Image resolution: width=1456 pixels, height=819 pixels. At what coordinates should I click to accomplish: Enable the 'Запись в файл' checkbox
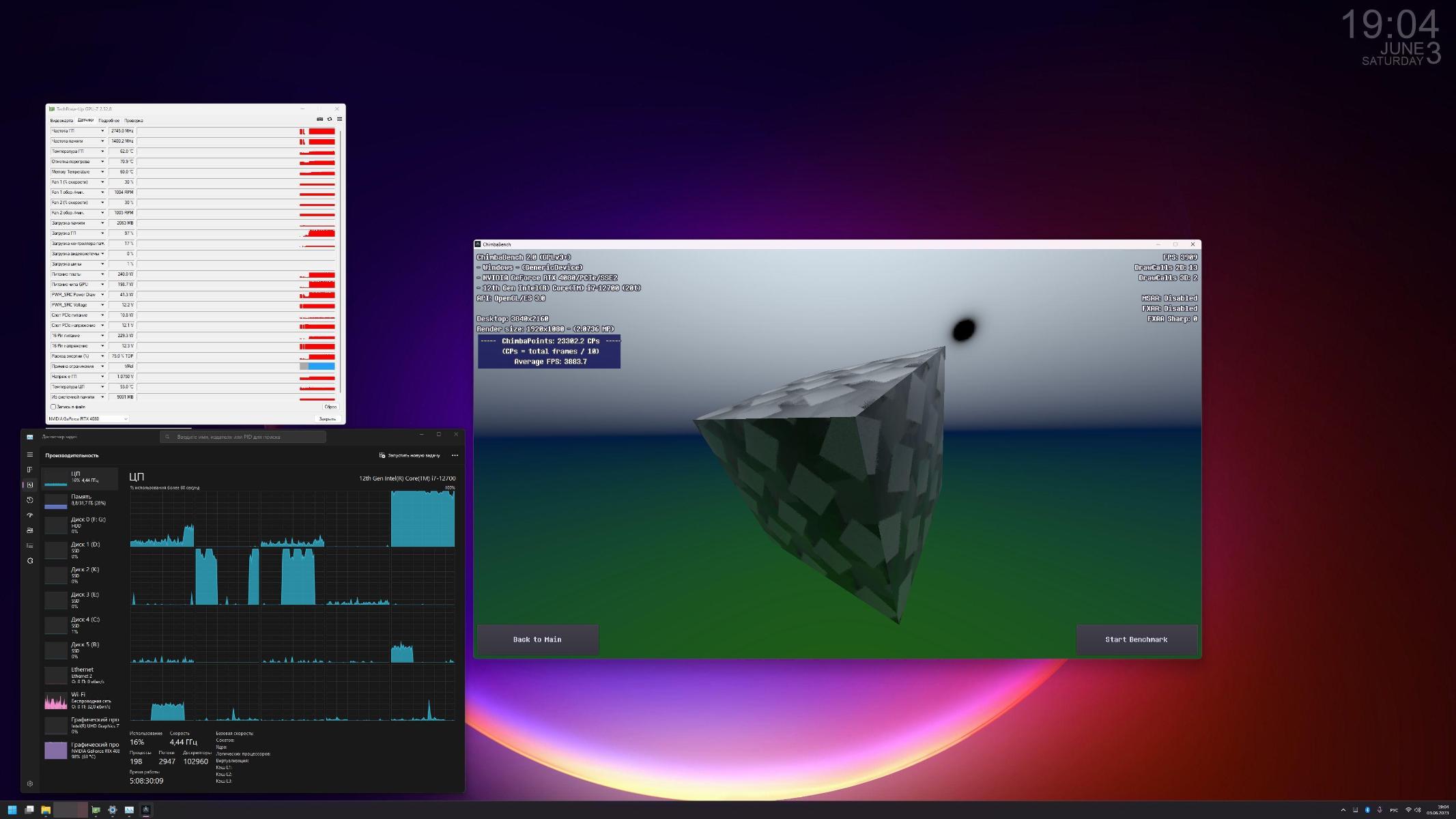click(x=54, y=407)
